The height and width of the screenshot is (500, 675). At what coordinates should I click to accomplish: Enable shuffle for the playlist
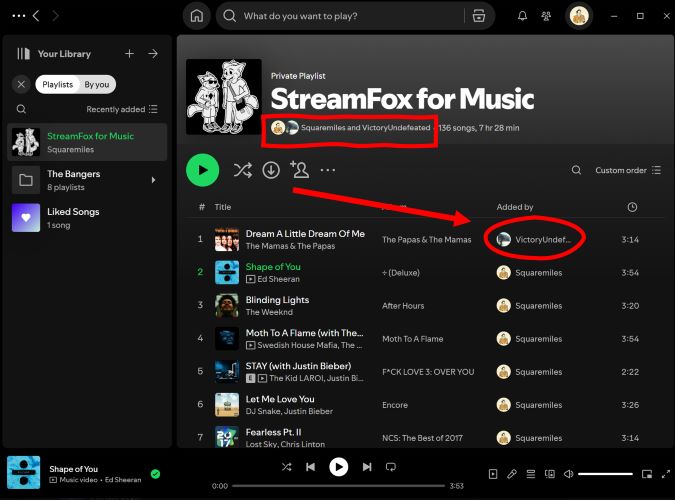pos(243,171)
